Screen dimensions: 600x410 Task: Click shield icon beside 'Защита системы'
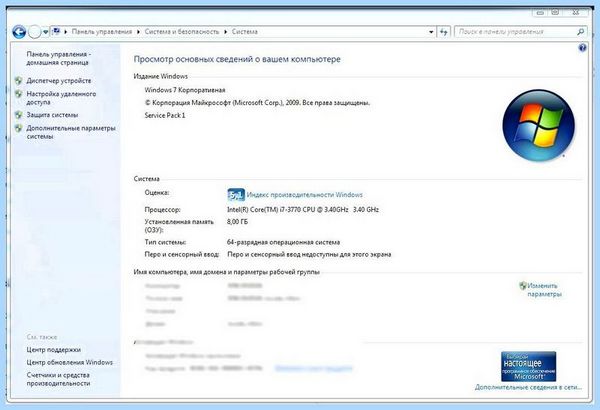[18, 115]
